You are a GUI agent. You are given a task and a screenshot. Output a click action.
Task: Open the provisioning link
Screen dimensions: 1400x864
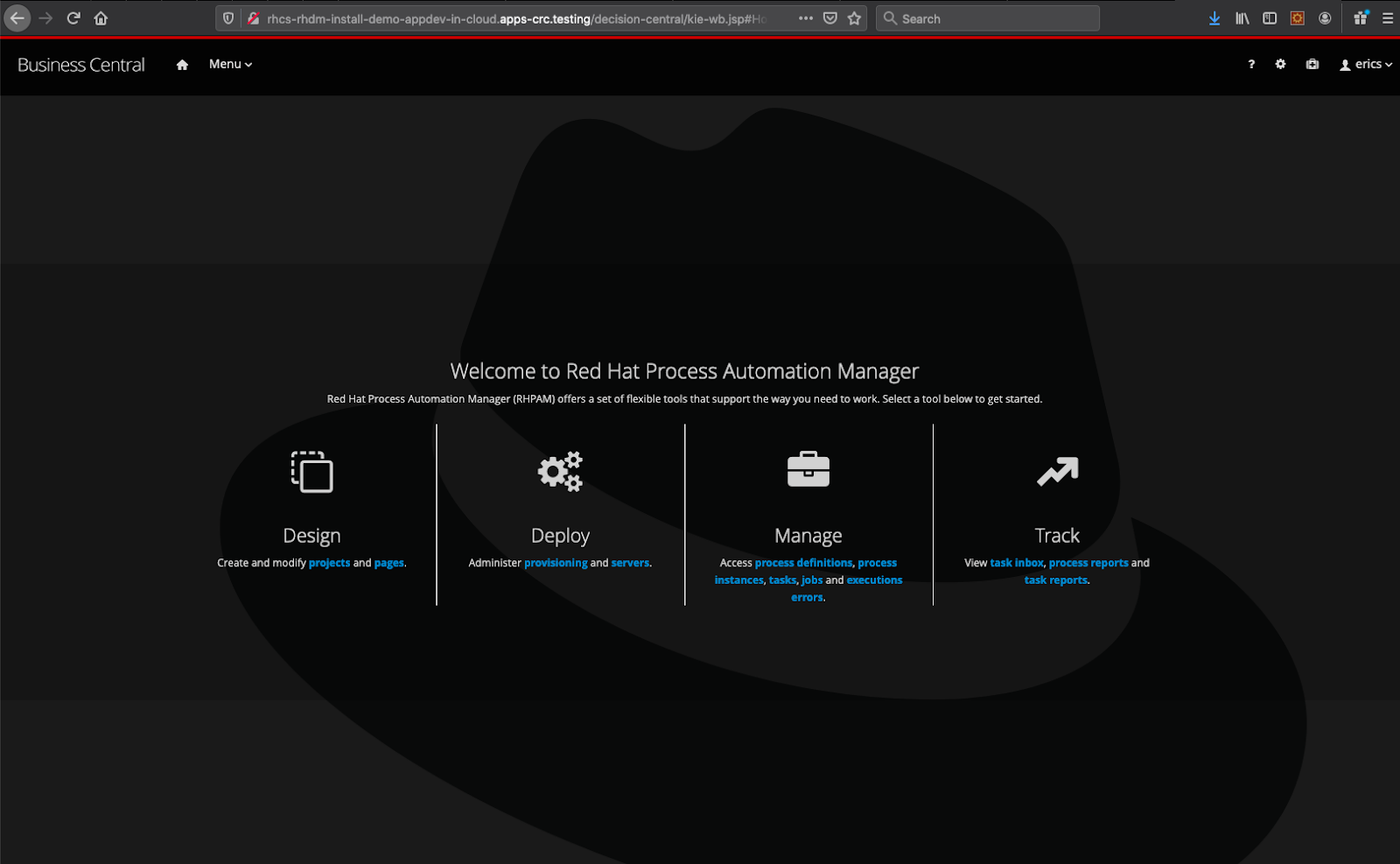pyautogui.click(x=556, y=563)
